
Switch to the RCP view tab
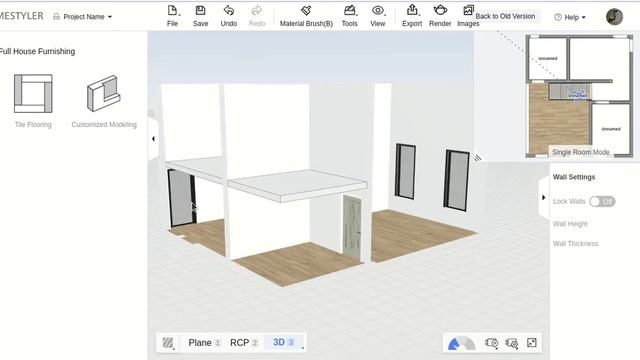[243, 342]
